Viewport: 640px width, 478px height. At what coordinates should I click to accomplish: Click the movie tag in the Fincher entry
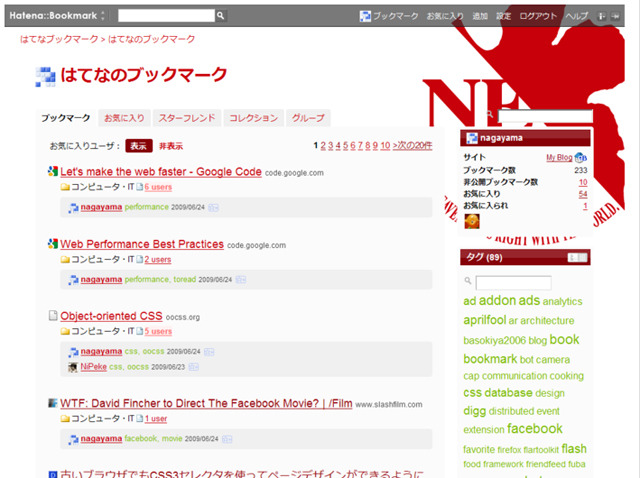click(x=172, y=439)
